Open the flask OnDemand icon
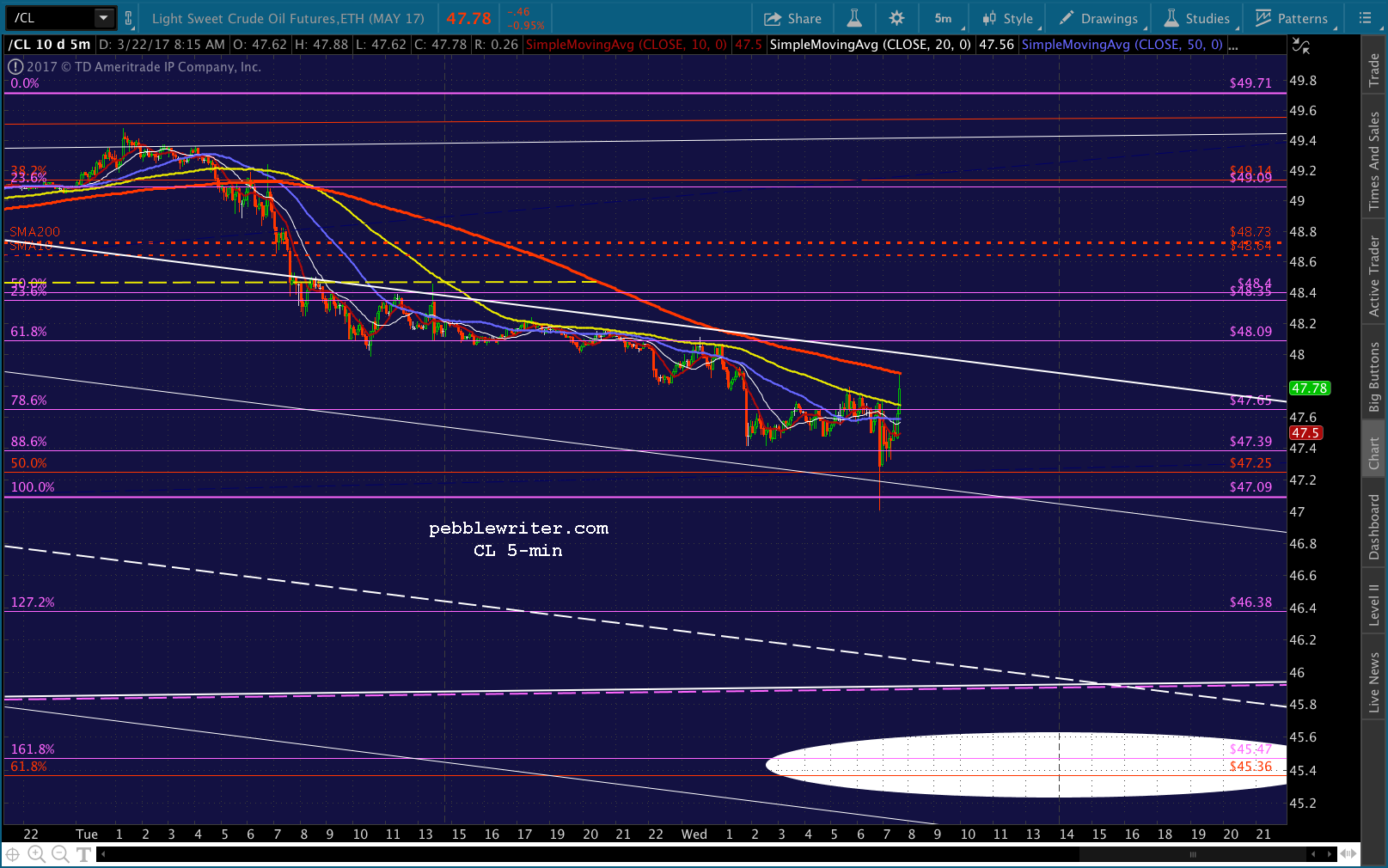1388x868 pixels. point(854,18)
